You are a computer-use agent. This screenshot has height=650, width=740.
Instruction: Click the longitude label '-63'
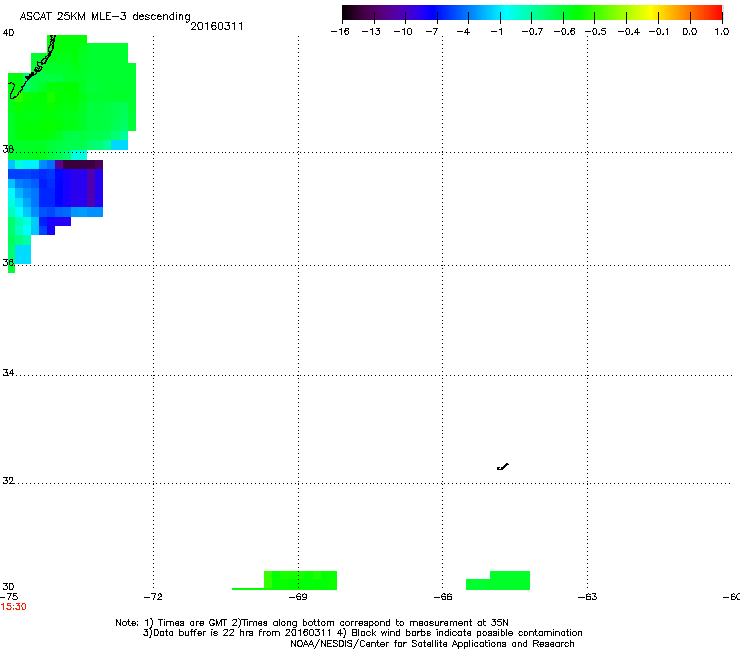[588, 597]
